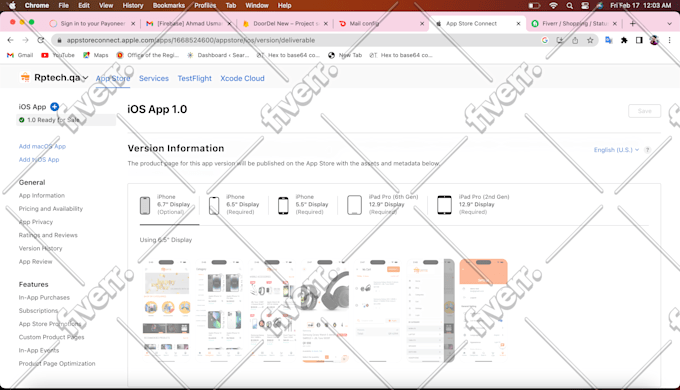Bookmark this page with star icon
The width and height of the screenshot is (680, 390).
click(590, 40)
